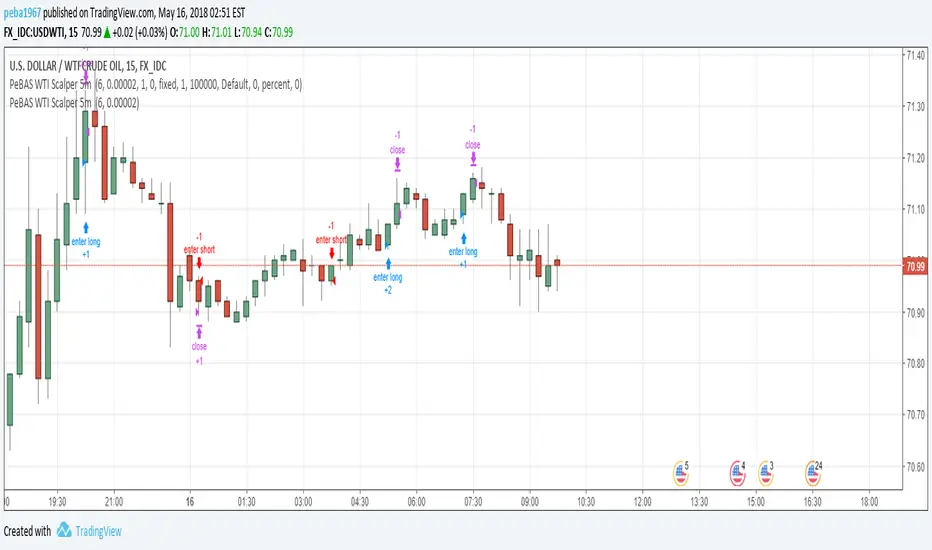Click the purple close arrow above 06:00 candles
Image resolution: width=932 pixels, height=550 pixels.
(397, 164)
